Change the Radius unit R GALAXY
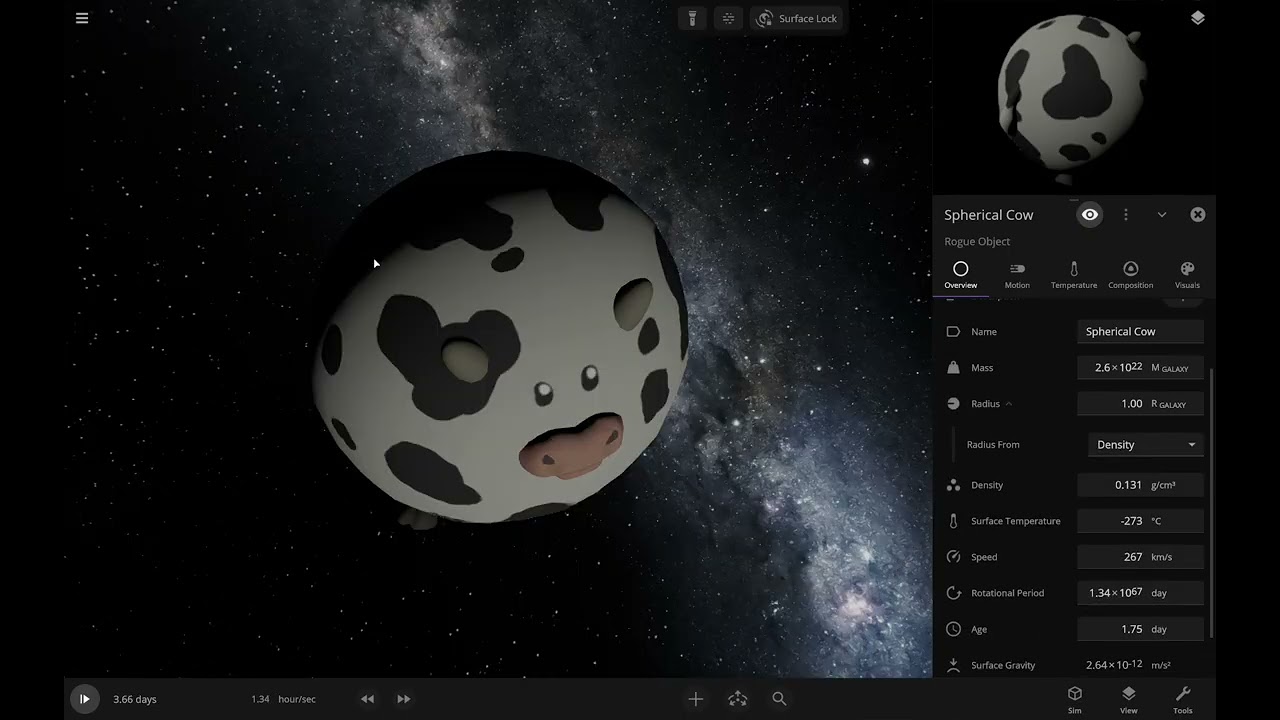The width and height of the screenshot is (1280, 720). (1169, 404)
